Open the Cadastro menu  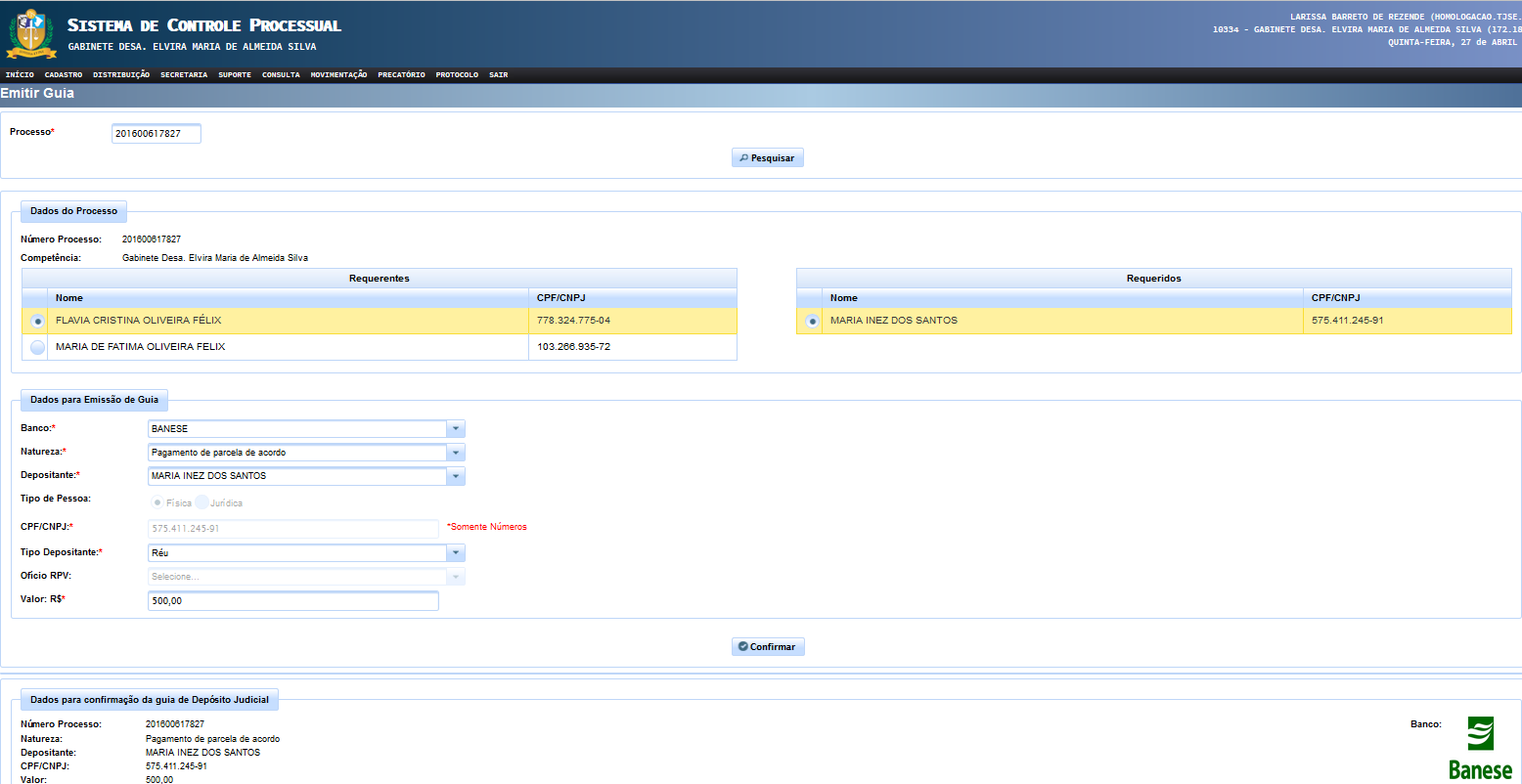coord(64,75)
